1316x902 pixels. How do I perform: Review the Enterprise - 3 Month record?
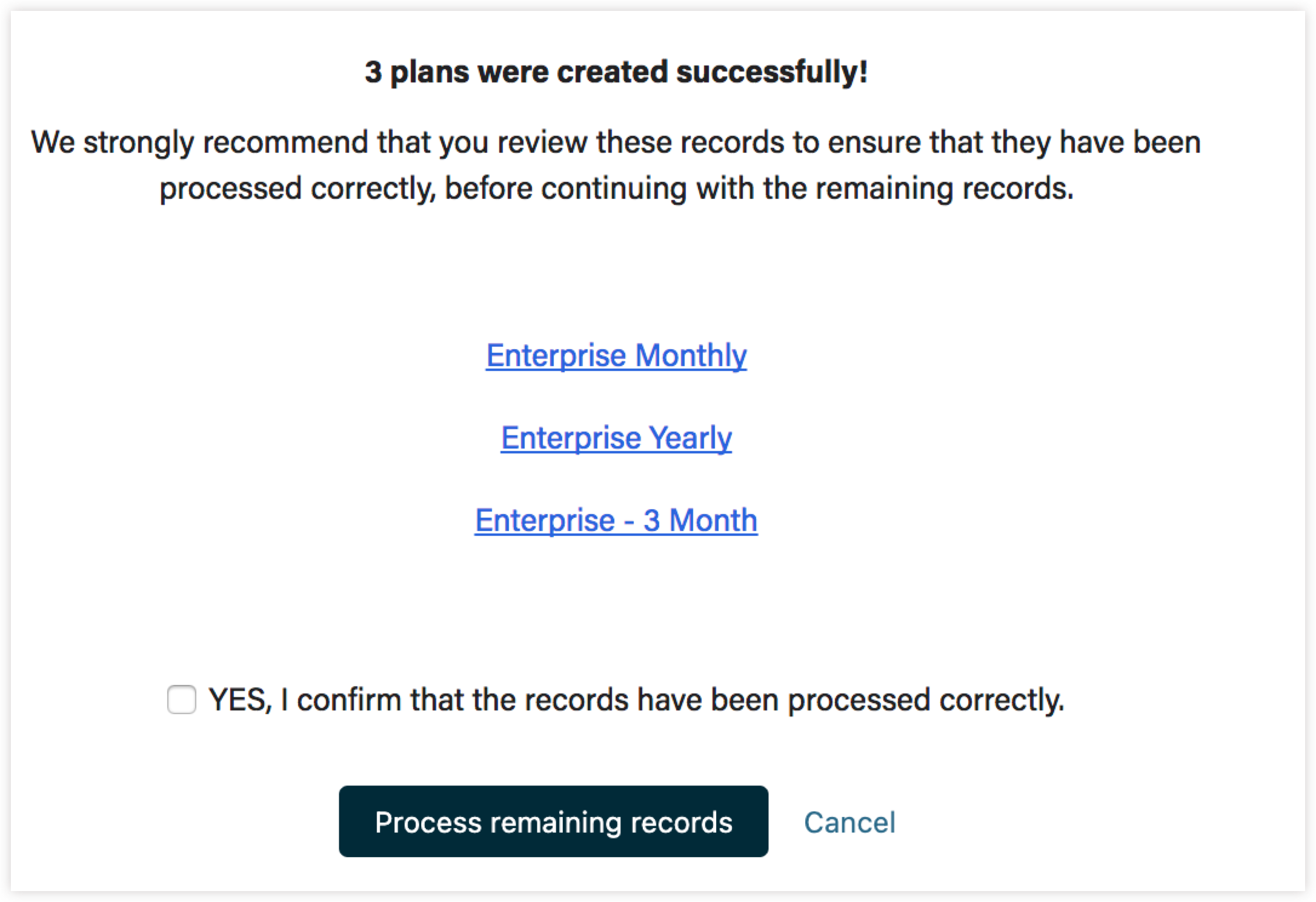point(616,520)
